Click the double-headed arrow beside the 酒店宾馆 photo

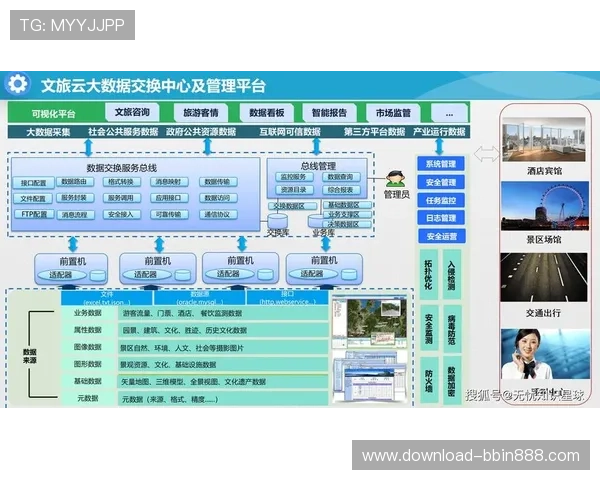(486, 154)
